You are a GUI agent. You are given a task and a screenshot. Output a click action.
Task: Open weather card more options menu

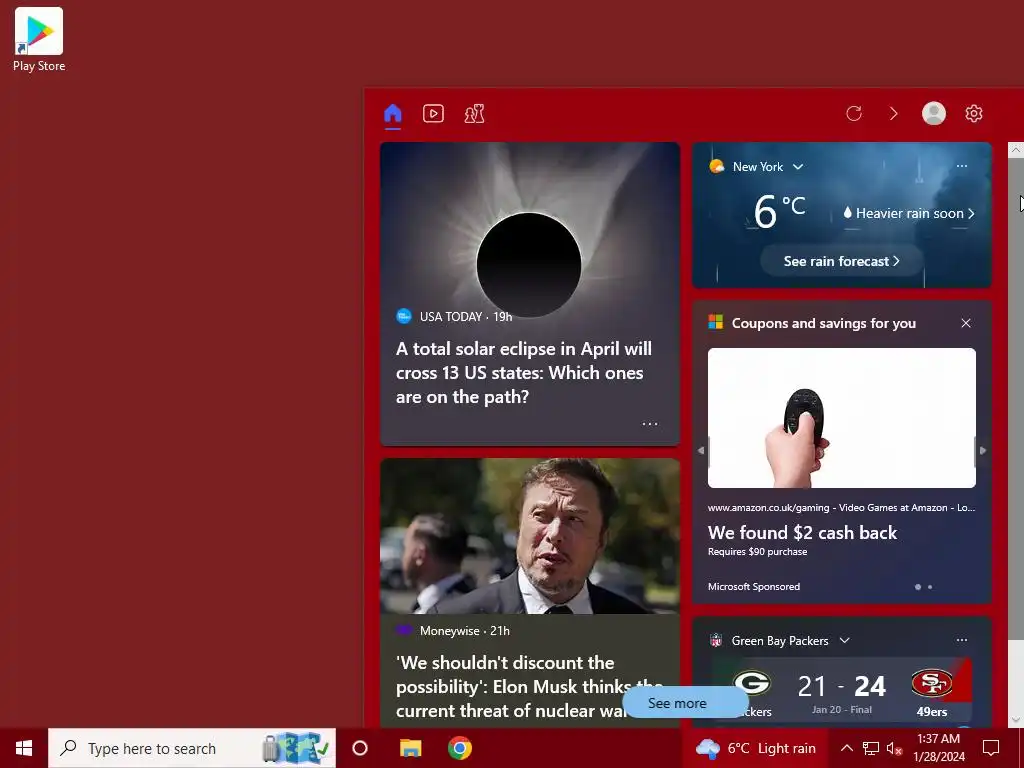pos(961,166)
